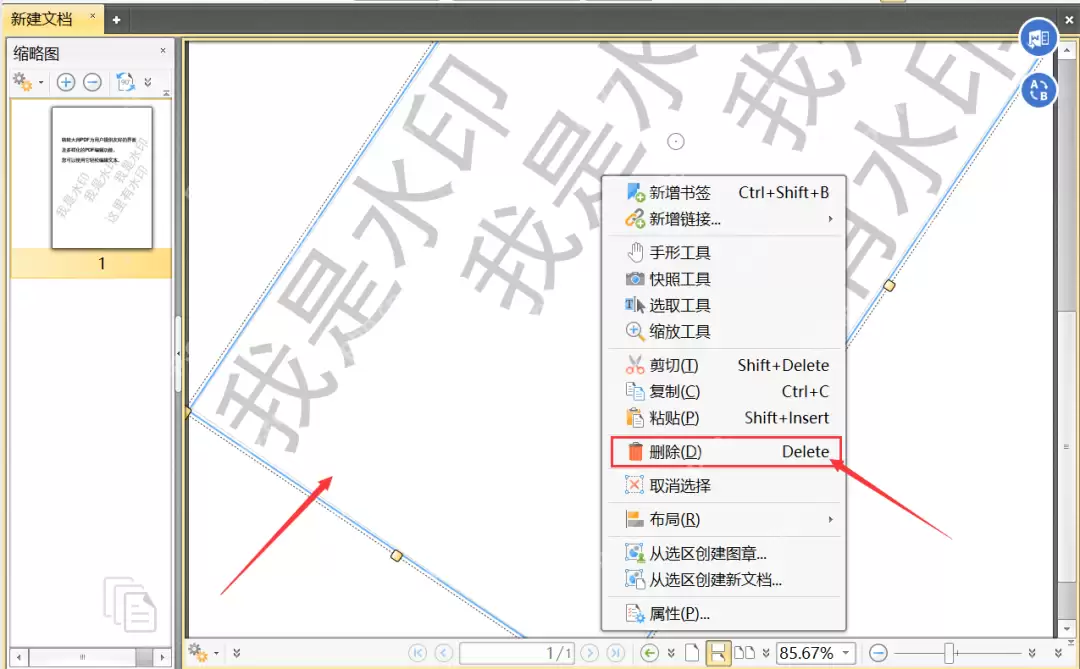Zoom in on thumbnails with the plus icon
1080x669 pixels.
65,82
